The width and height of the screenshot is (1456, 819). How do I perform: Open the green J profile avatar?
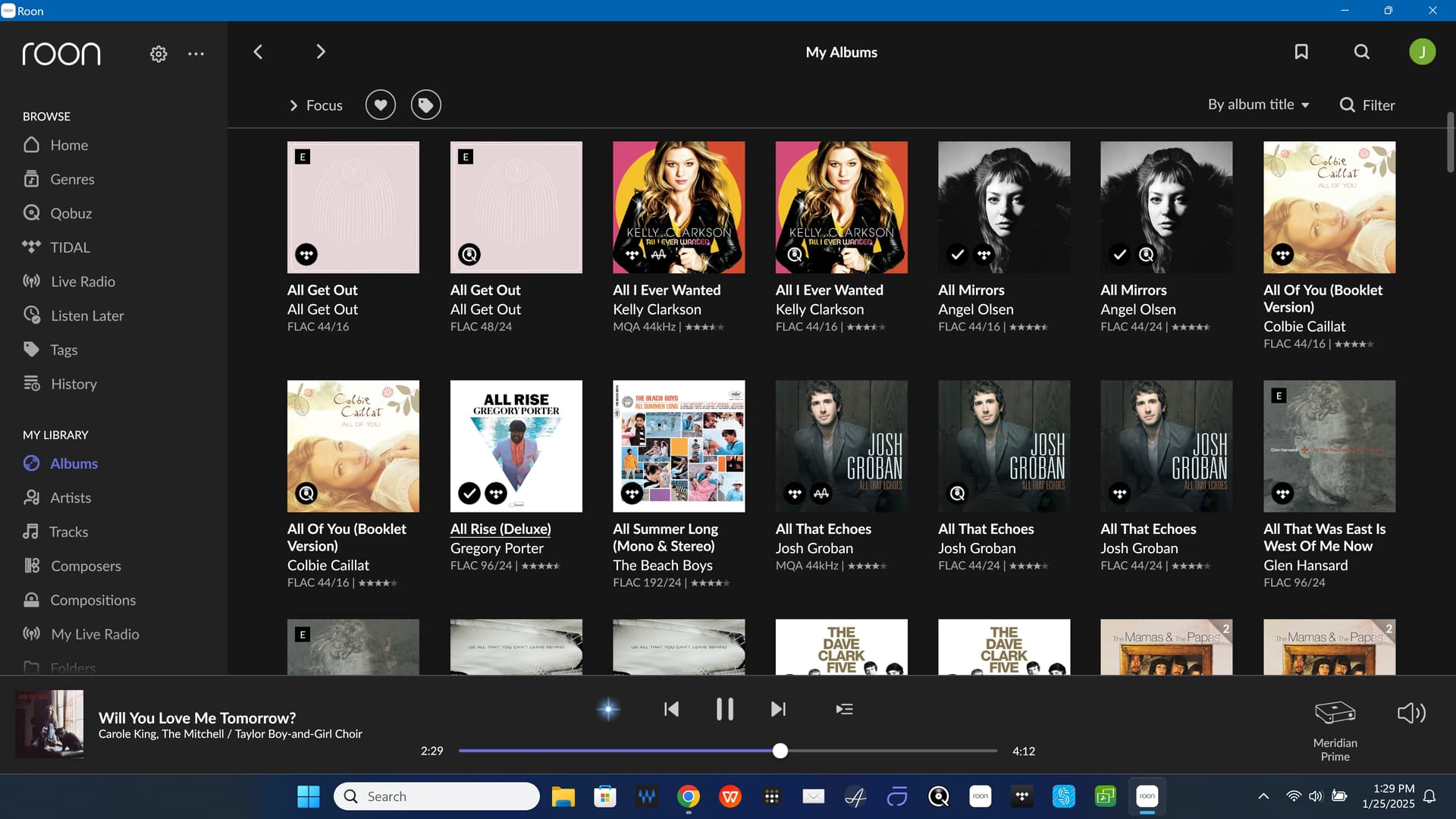click(1422, 52)
